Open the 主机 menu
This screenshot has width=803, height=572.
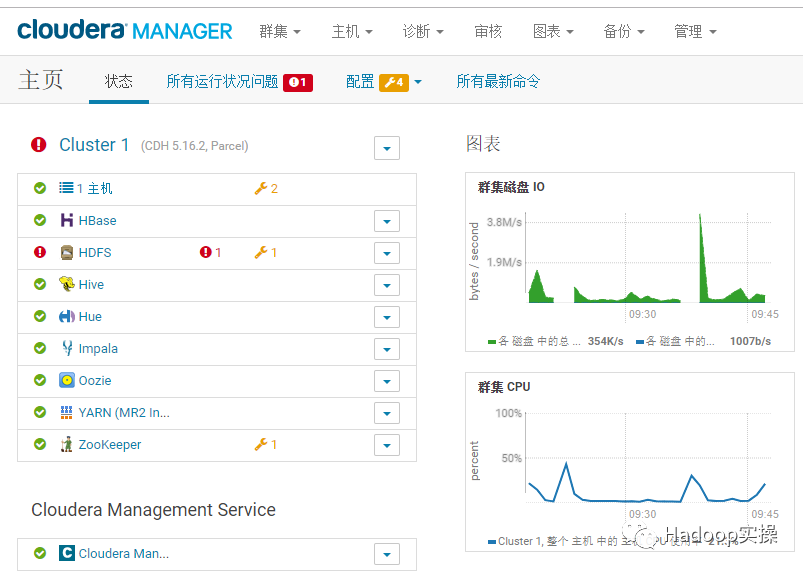(x=352, y=31)
